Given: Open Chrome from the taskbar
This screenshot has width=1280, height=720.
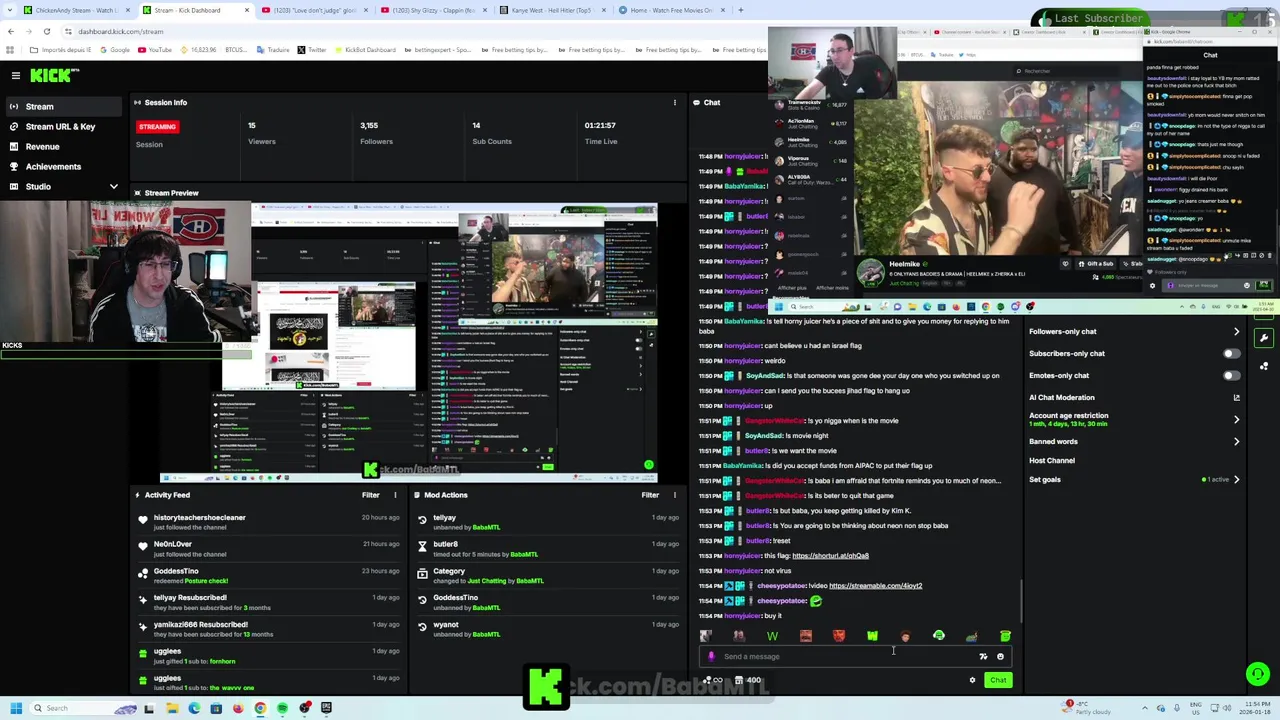Looking at the screenshot, I should point(260,709).
